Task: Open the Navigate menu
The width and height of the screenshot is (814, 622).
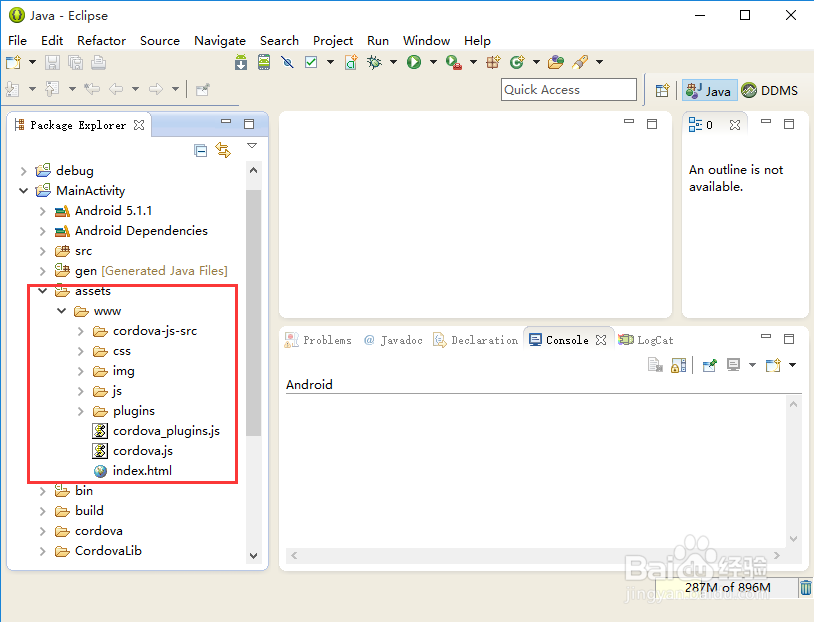Action: coord(220,40)
